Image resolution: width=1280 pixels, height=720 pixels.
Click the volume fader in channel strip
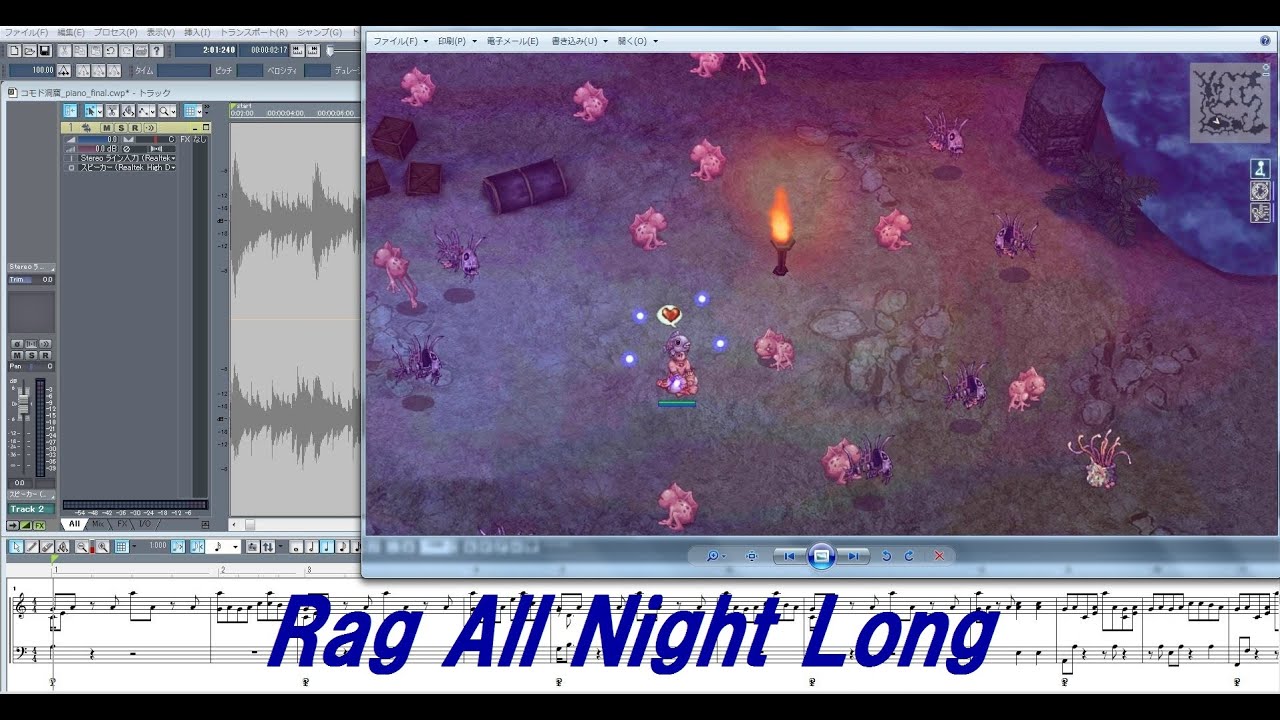24,403
